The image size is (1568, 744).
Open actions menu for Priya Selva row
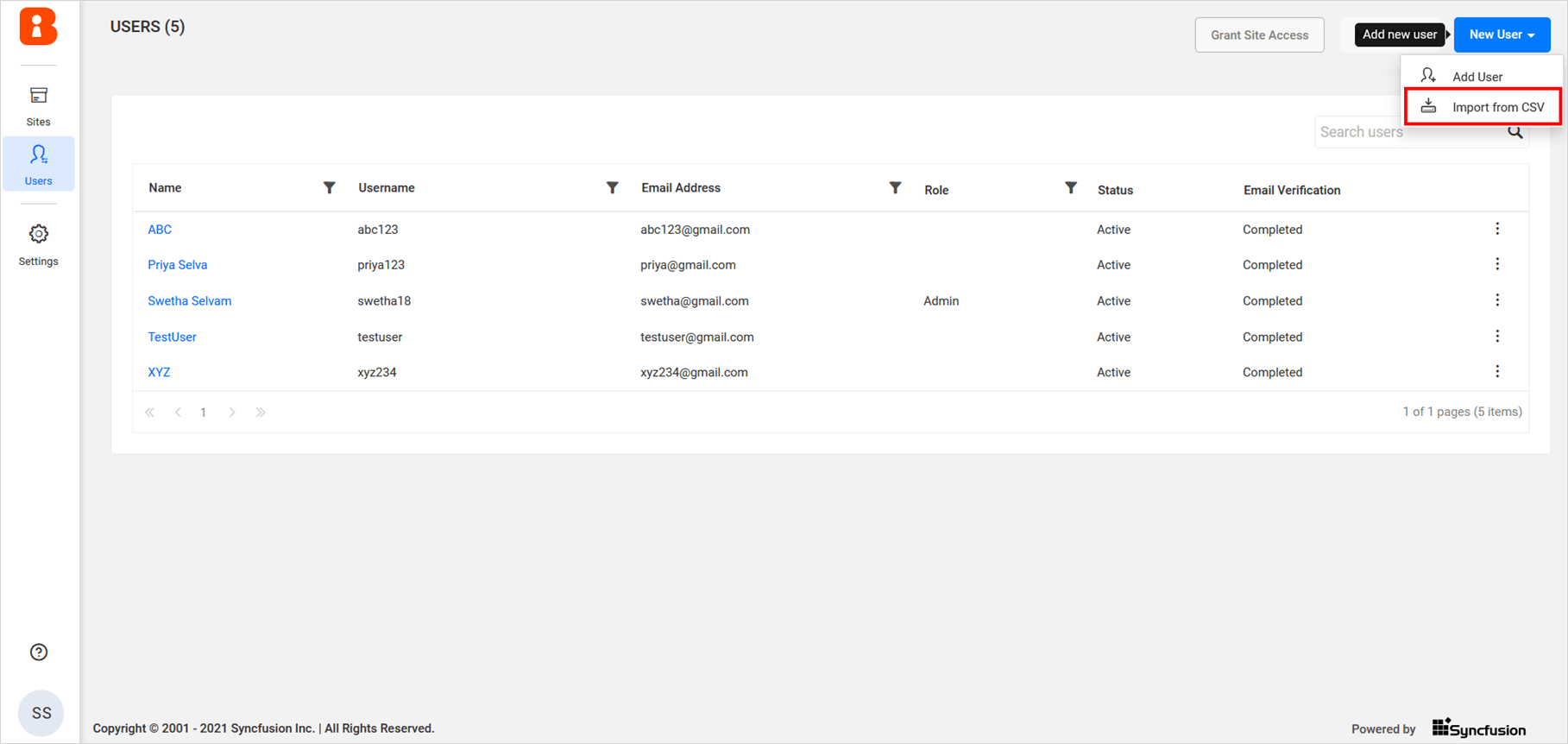[x=1497, y=264]
